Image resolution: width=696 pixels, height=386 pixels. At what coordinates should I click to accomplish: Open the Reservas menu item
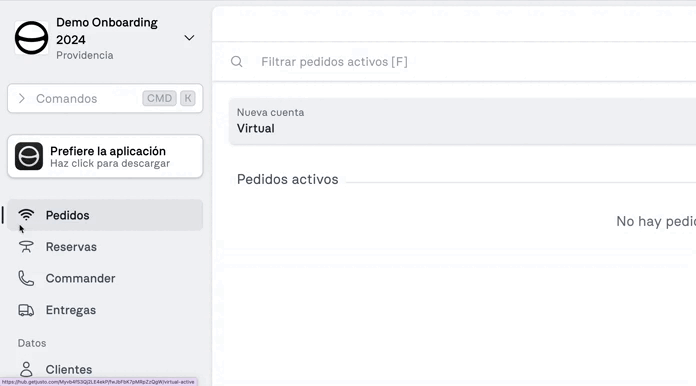[105, 247]
